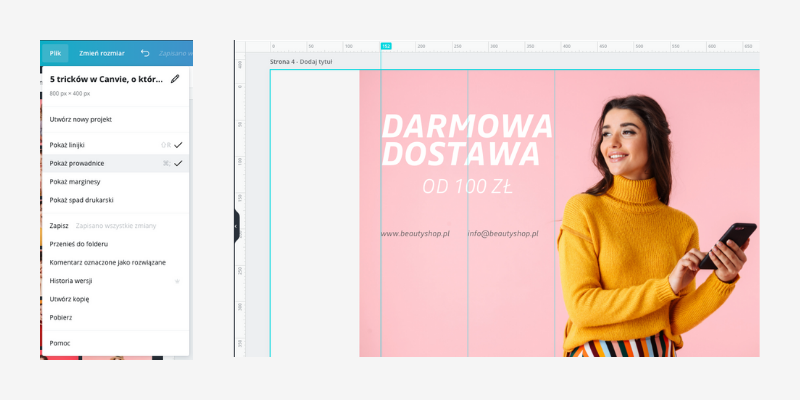Click the 152 guide marker on ruler
The image size is (800, 400).
pos(386,46)
